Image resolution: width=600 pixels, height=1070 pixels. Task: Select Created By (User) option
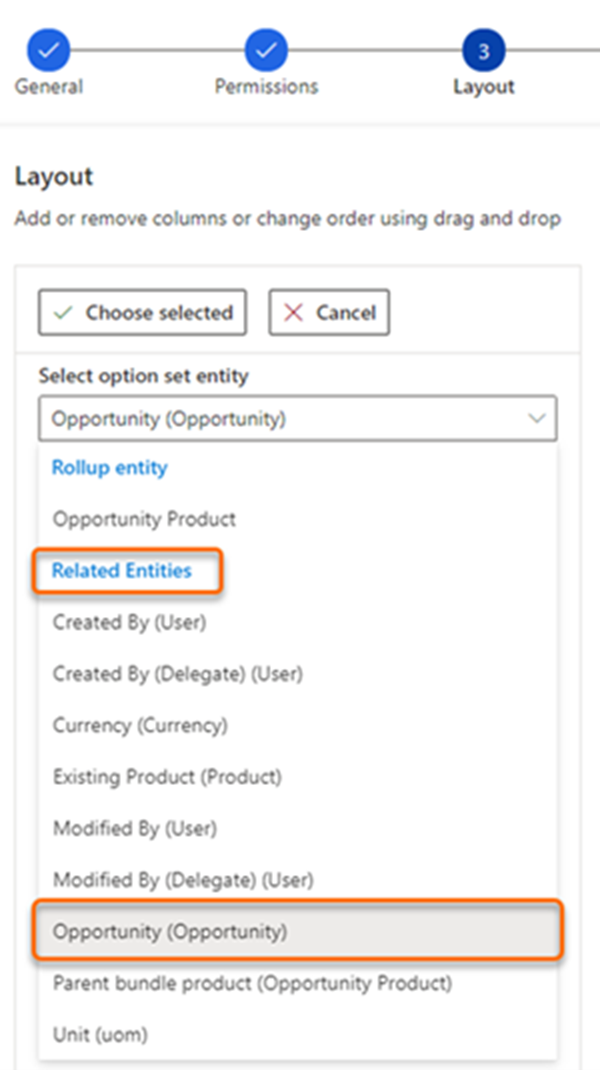[x=129, y=622]
